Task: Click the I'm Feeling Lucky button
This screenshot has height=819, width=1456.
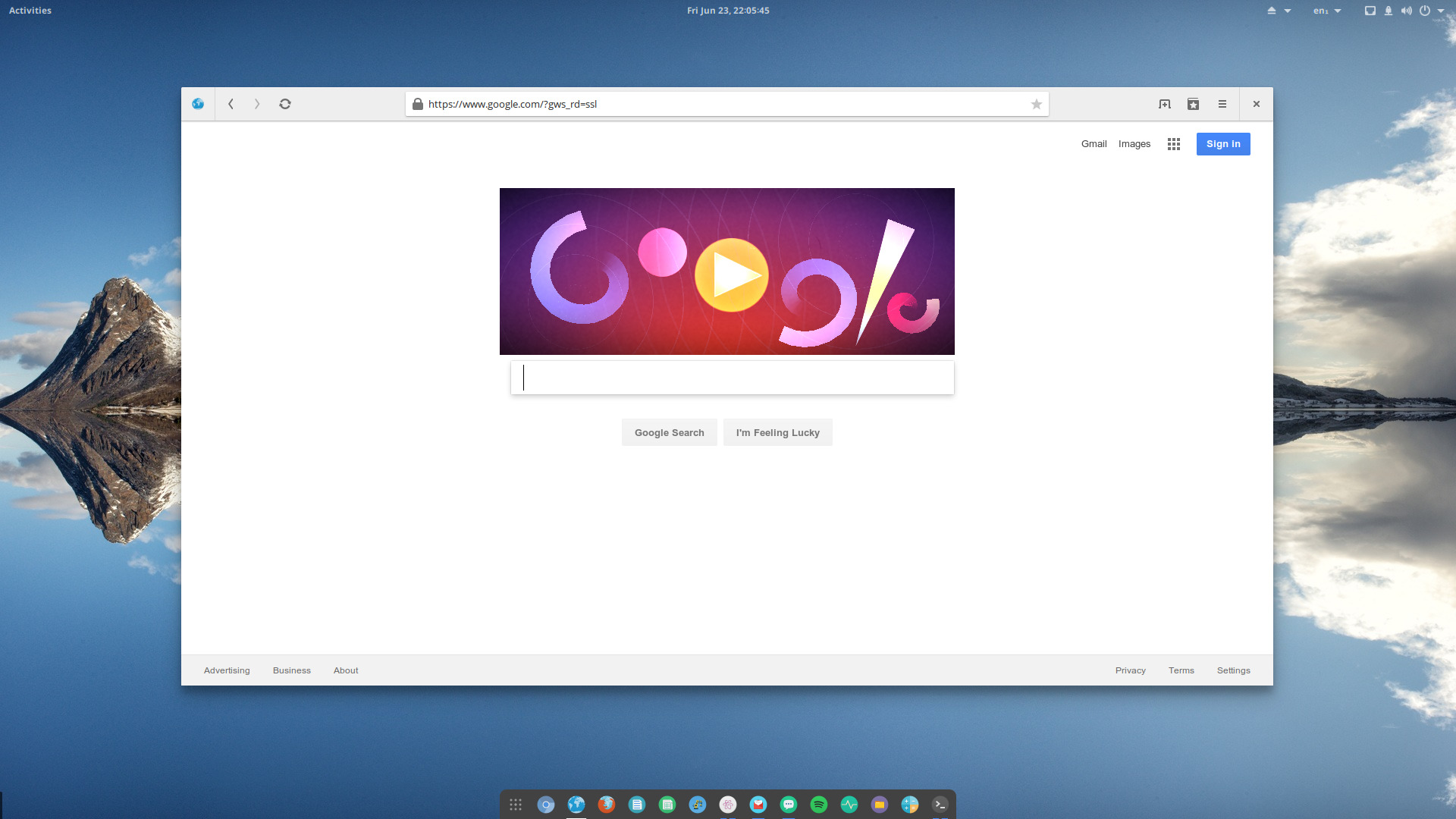Action: (x=778, y=432)
